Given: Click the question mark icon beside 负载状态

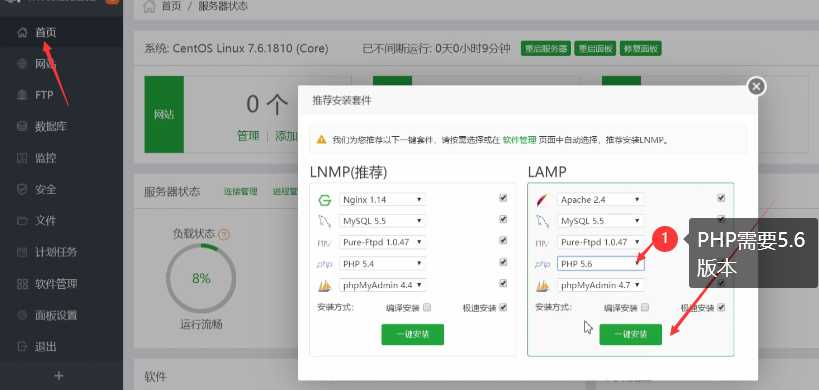Looking at the screenshot, I should point(224,234).
